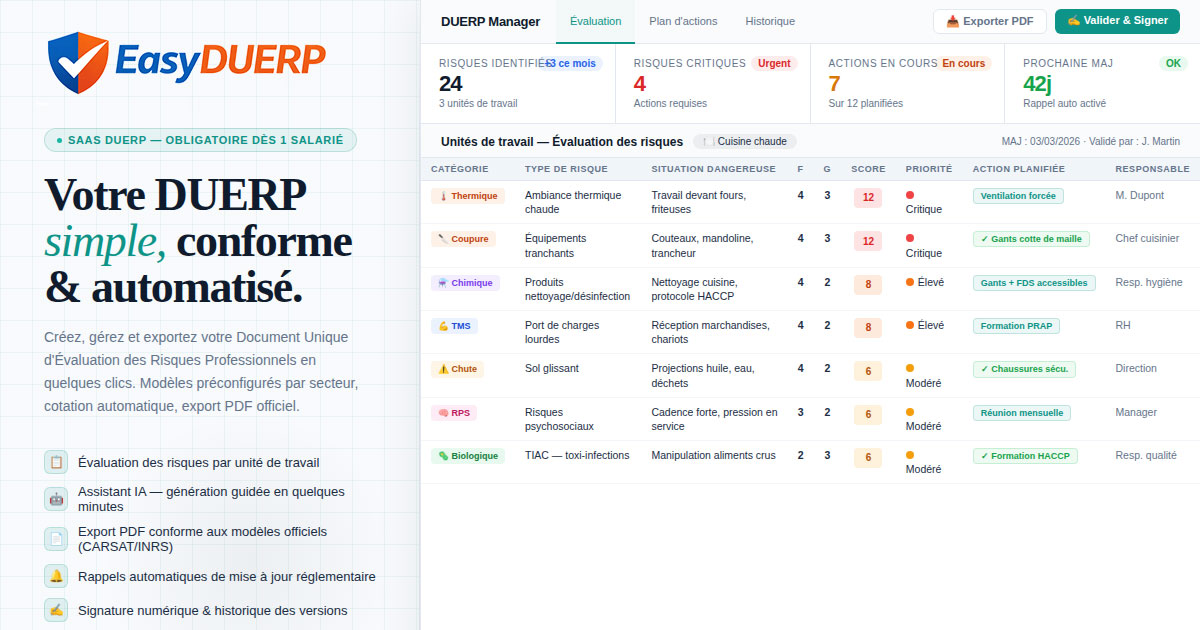Click the Réunion mensuelle action badge
This screenshot has width=1200, height=630.
point(1022,412)
